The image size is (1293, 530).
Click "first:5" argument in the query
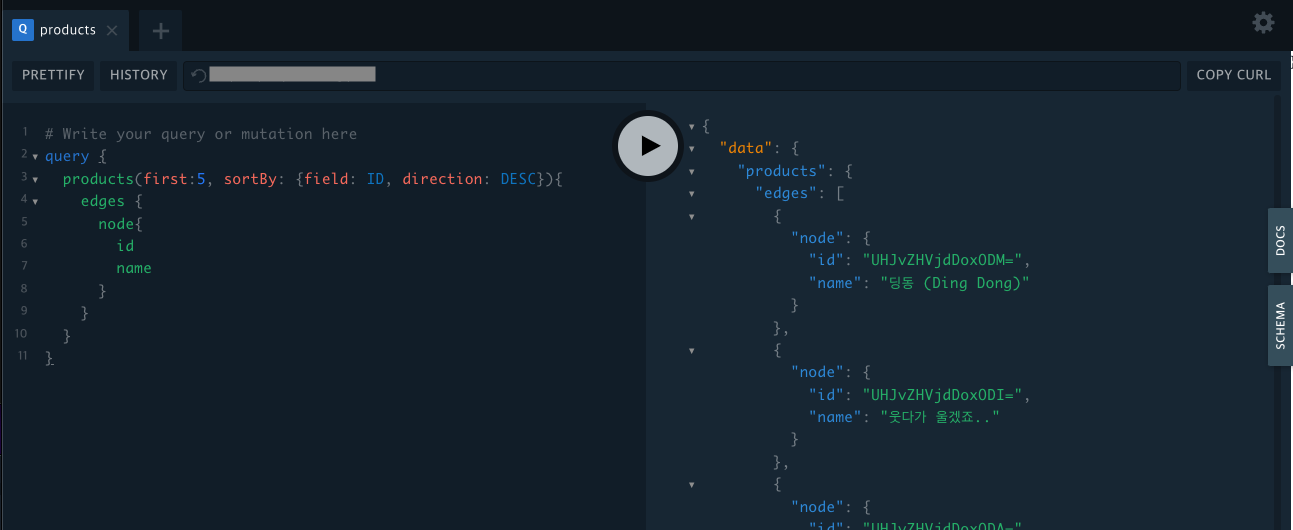[x=175, y=179]
